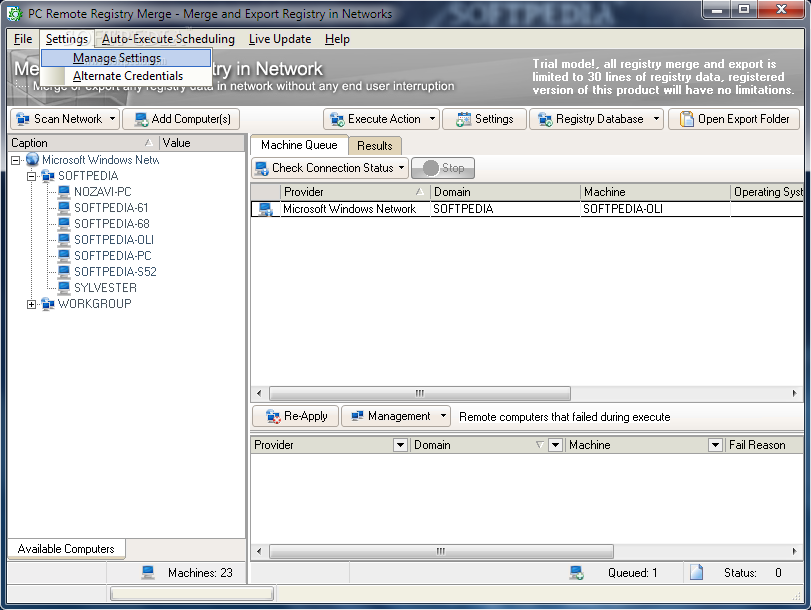Click the SOFTPEDIA-68 computer icon
811x610 pixels.
click(64, 224)
